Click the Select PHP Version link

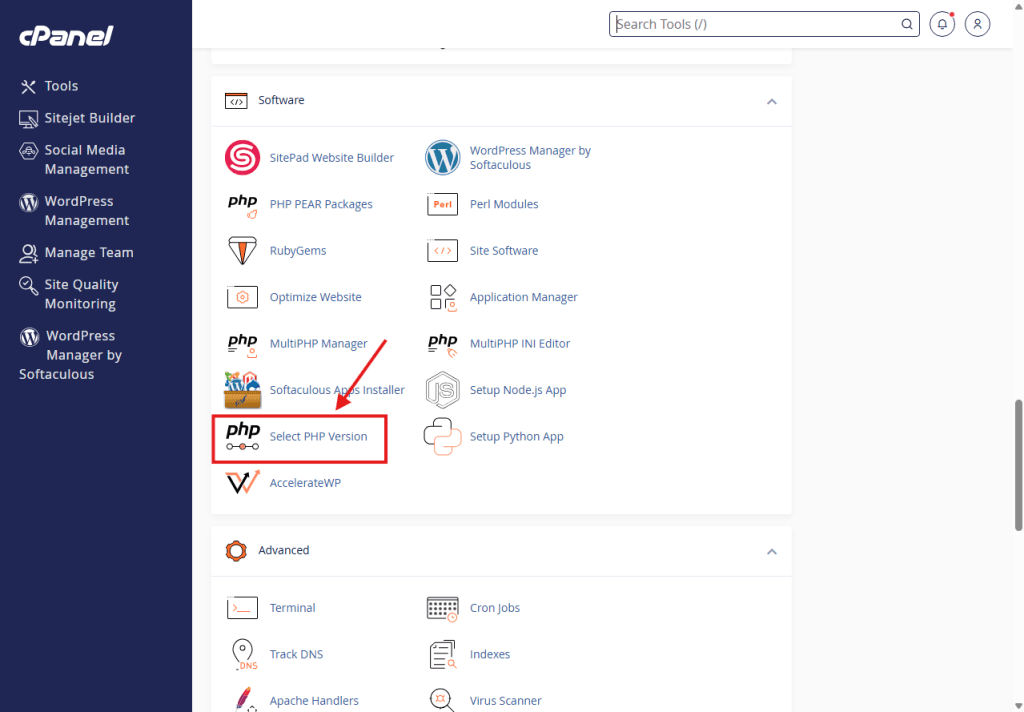tap(318, 437)
